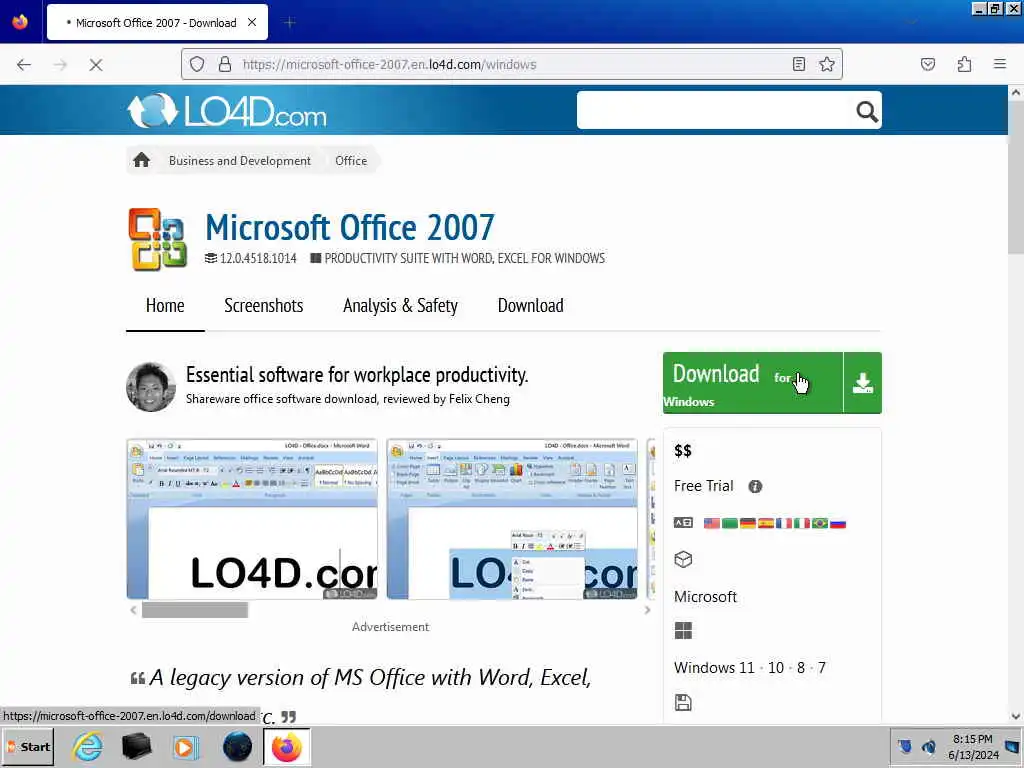
Task: Click the LO4D.com logo
Action: (x=227, y=110)
